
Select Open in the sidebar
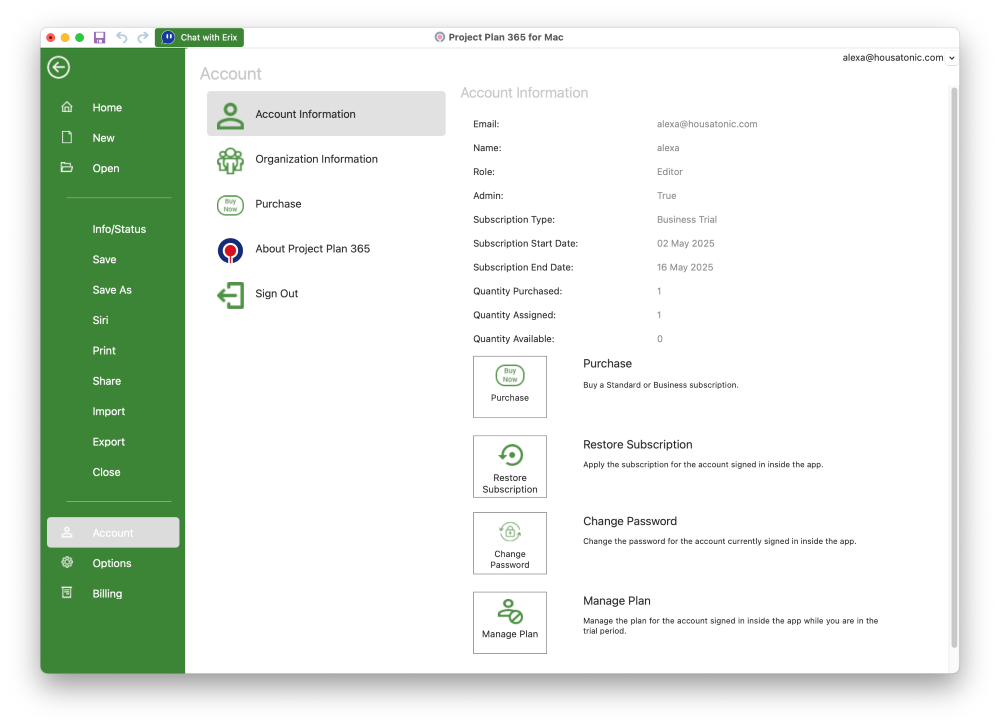[x=106, y=168]
